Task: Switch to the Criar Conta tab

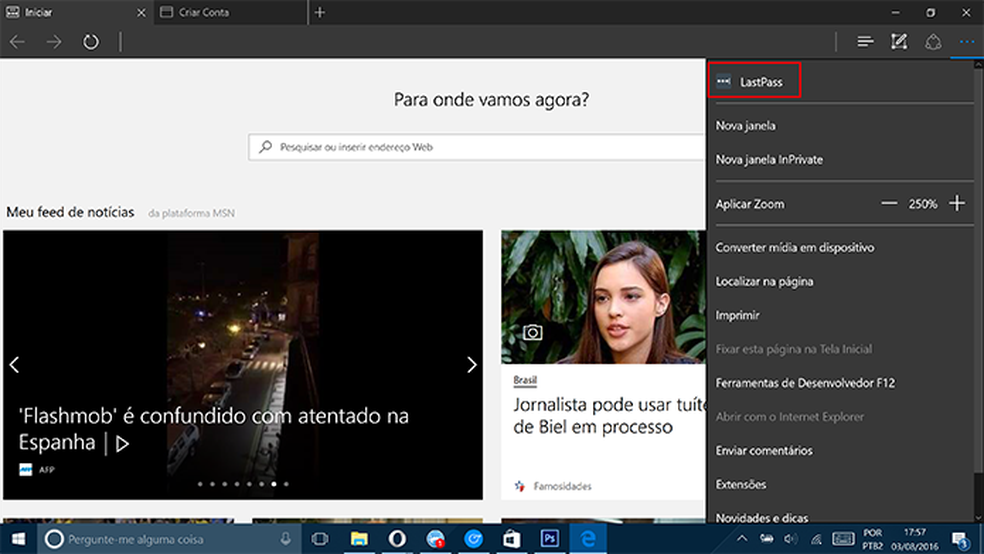Action: click(x=232, y=13)
